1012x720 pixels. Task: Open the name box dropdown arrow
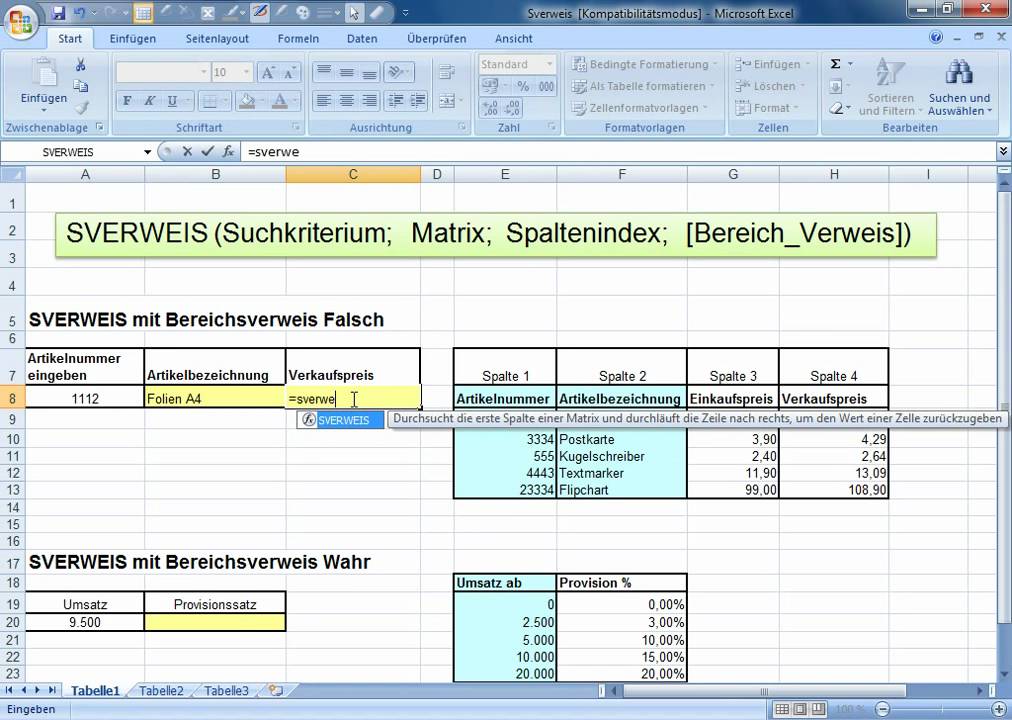[x=147, y=152]
